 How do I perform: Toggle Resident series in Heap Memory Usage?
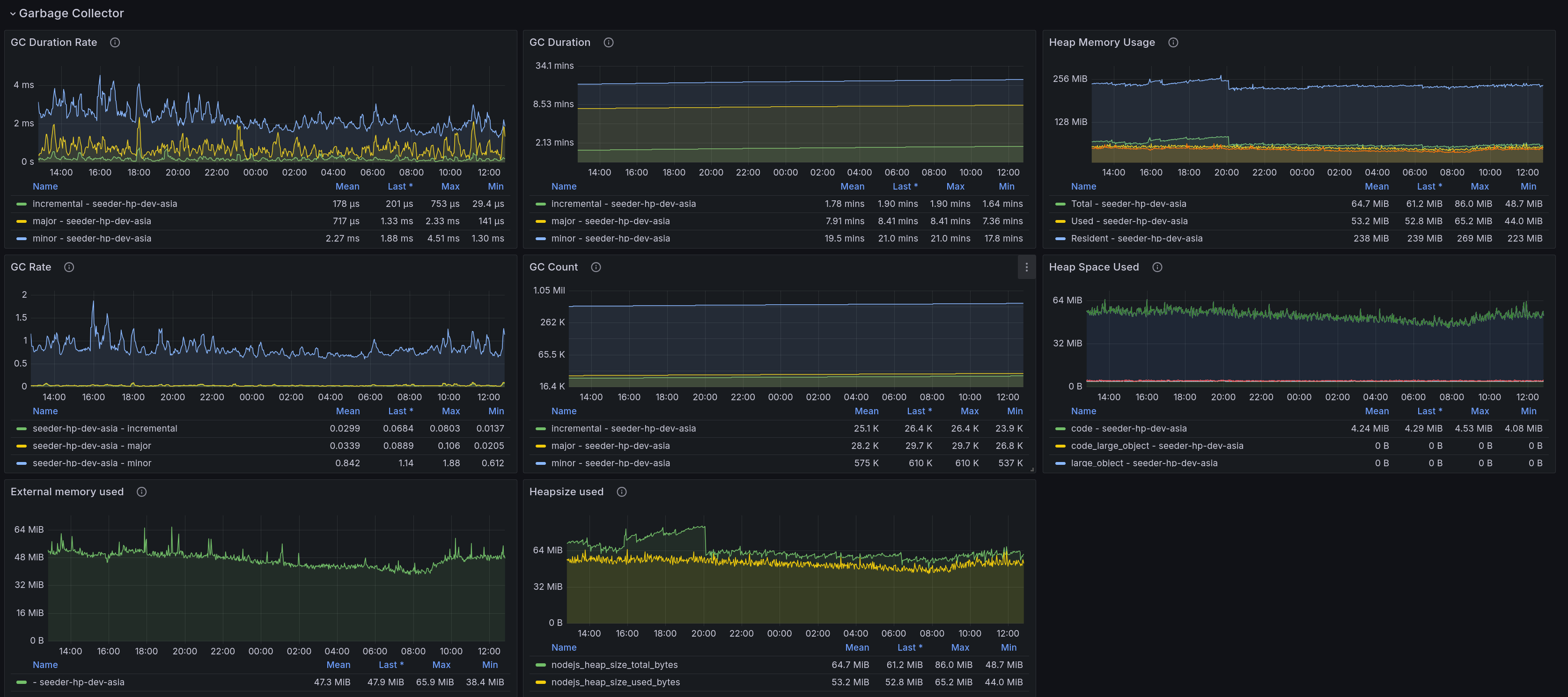tap(1136, 238)
